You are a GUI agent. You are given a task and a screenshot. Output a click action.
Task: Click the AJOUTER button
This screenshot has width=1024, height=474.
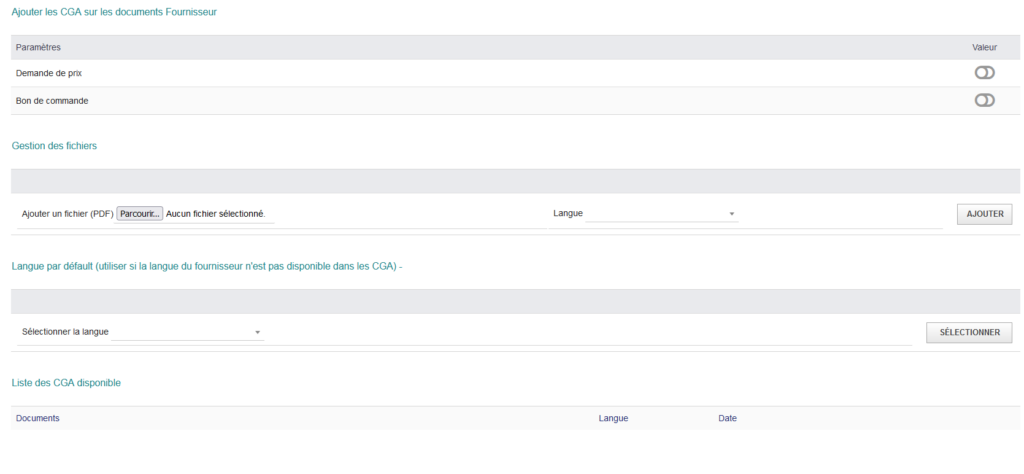point(985,214)
